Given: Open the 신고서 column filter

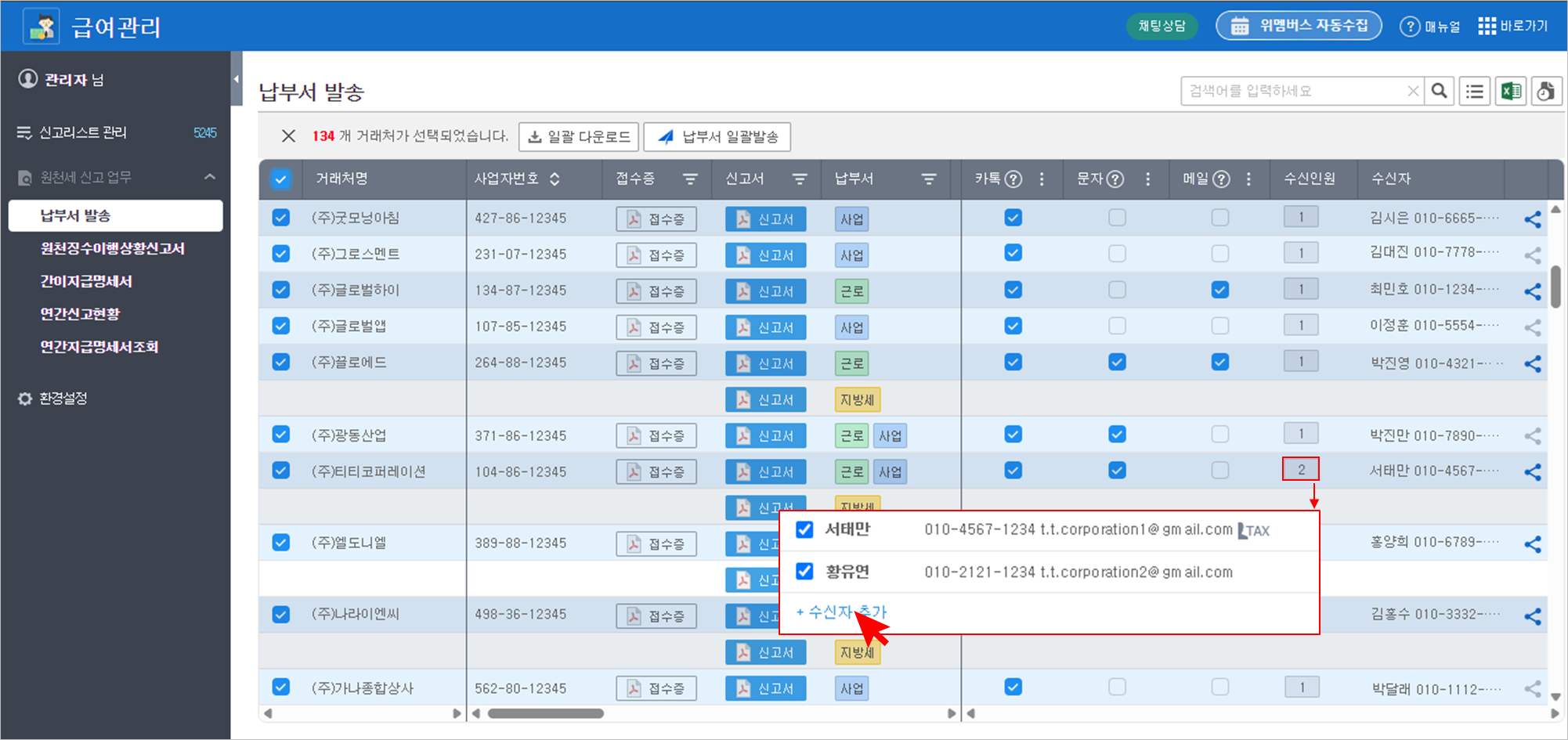Looking at the screenshot, I should click(800, 179).
